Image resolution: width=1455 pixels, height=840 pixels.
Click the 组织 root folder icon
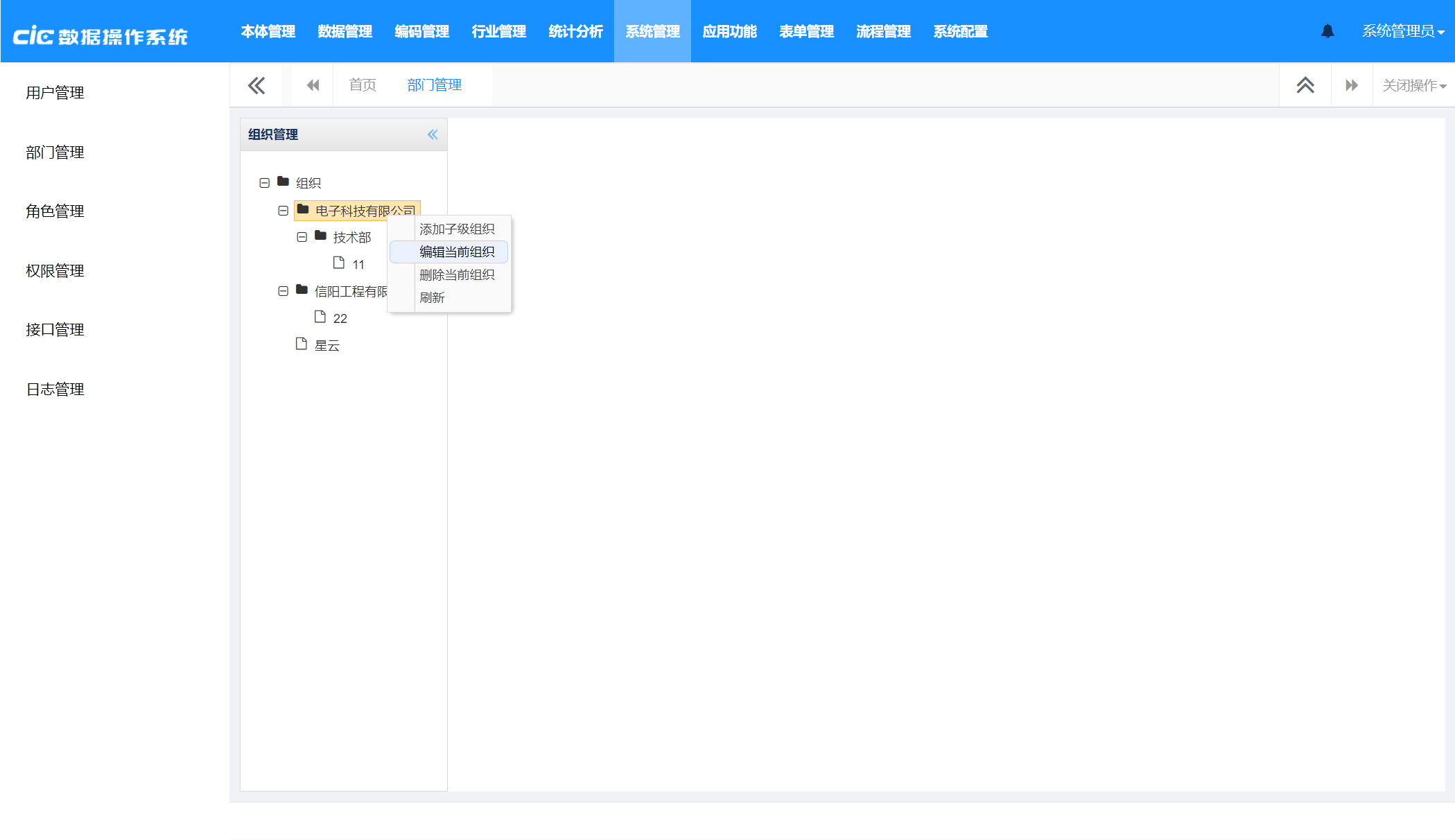[283, 182]
